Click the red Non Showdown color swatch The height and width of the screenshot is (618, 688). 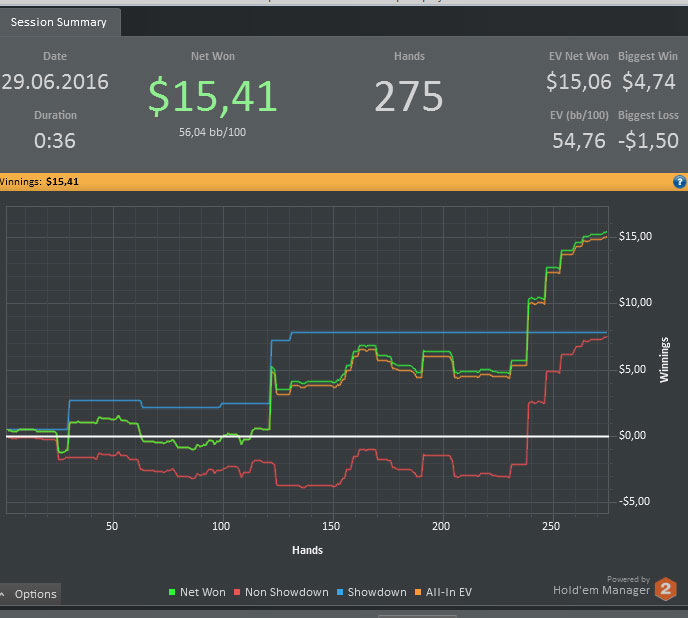point(237,592)
